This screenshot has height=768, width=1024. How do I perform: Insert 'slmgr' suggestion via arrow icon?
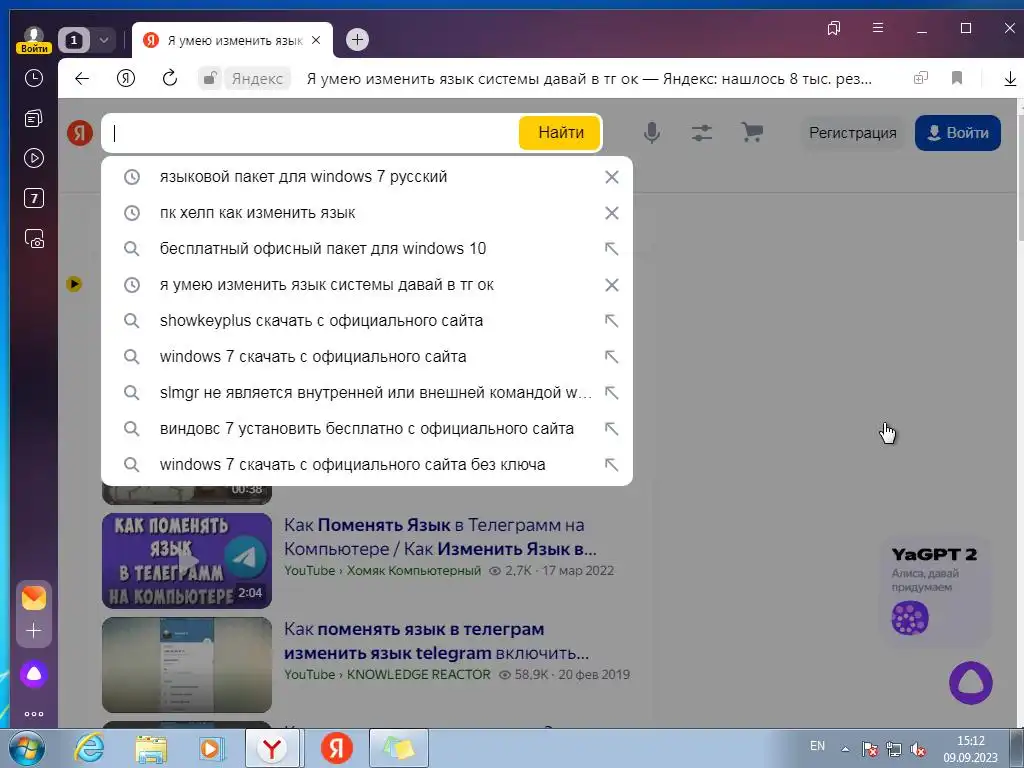[611, 392]
